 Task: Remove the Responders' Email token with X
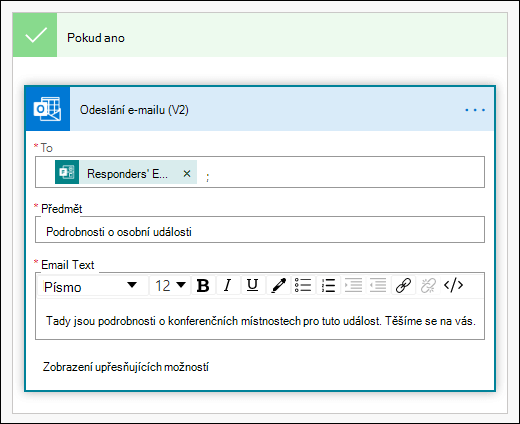coord(187,173)
